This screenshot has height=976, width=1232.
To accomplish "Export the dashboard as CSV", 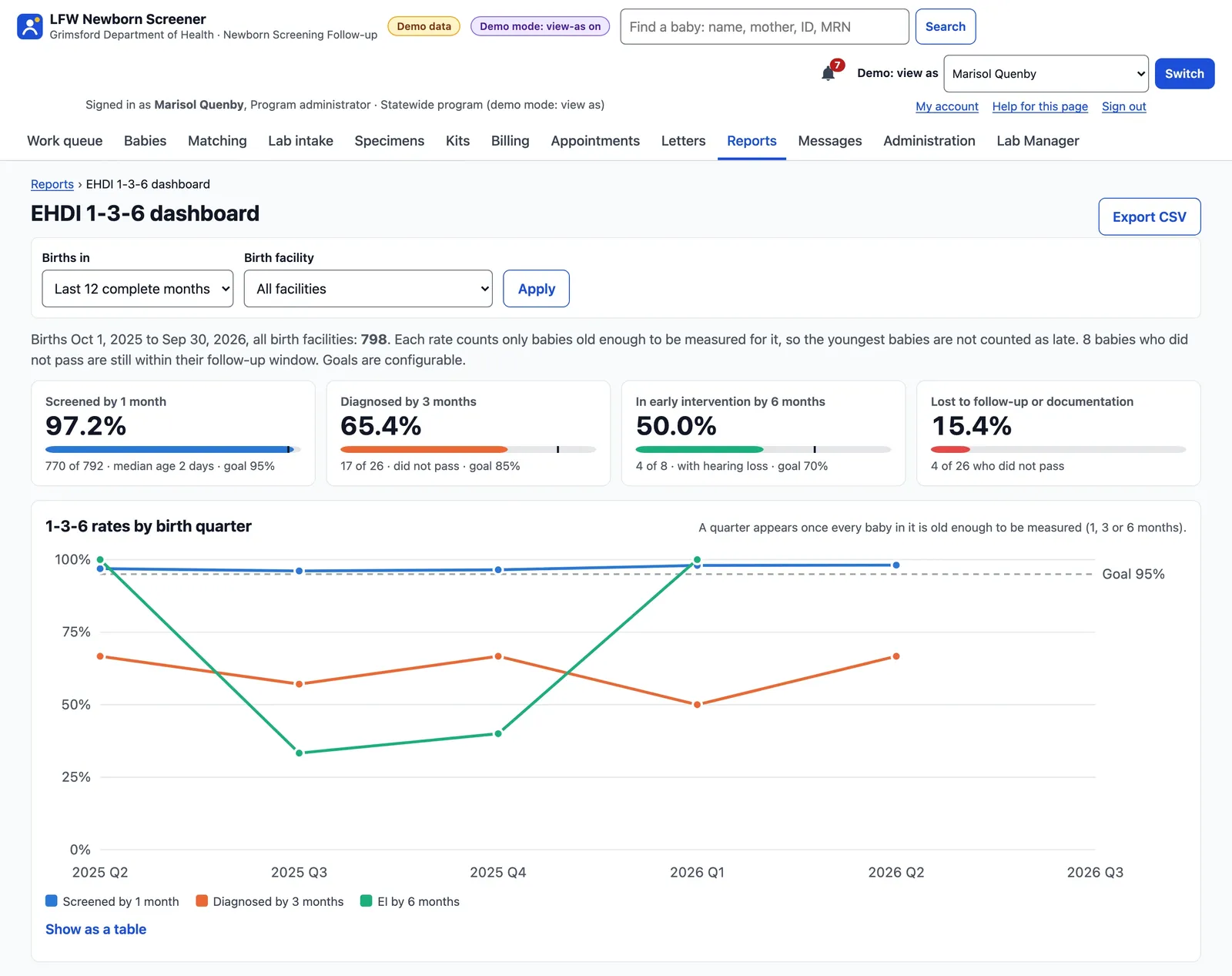I will 1149,217.
